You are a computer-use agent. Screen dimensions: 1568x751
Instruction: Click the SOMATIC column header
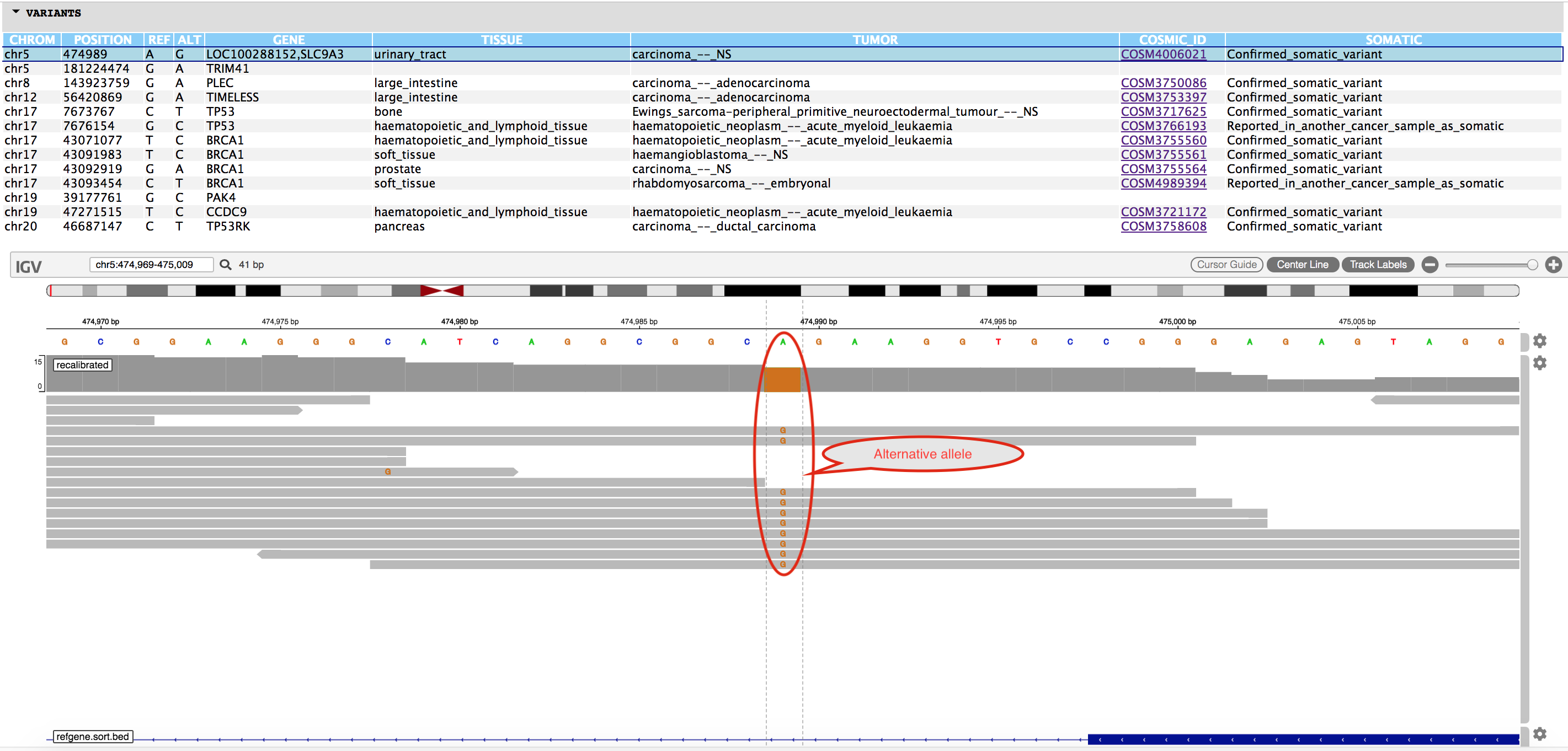1393,40
